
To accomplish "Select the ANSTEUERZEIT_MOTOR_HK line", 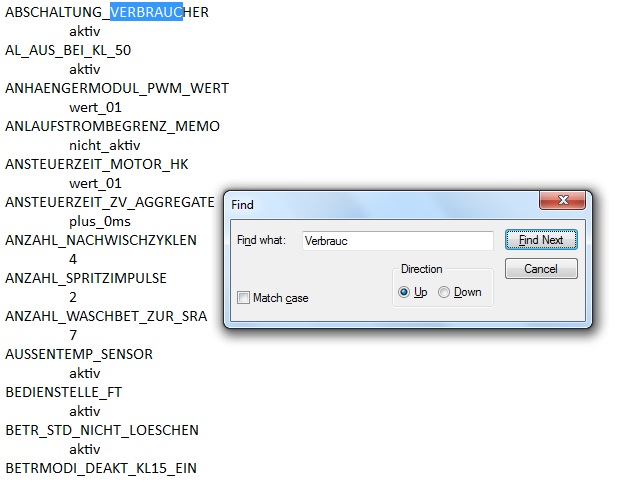I will 97,164.
